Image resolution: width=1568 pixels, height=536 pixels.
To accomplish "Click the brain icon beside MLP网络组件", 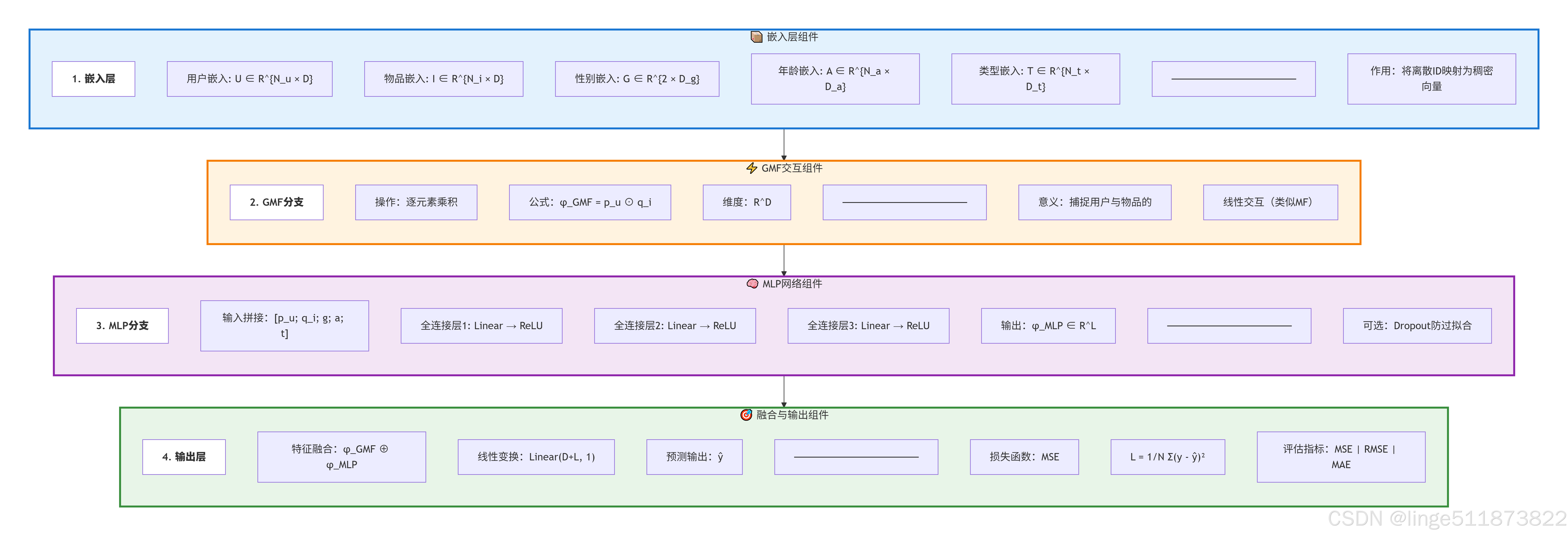I will [752, 284].
